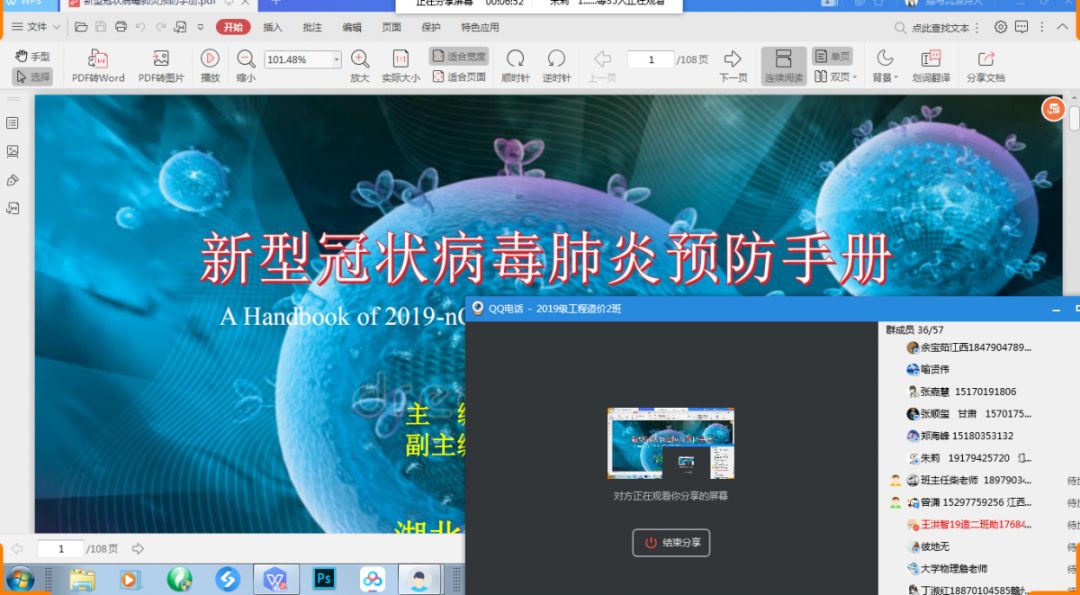1080x595 pixels.
Task: Open background (背景) dropdown
Action: [x=885, y=66]
